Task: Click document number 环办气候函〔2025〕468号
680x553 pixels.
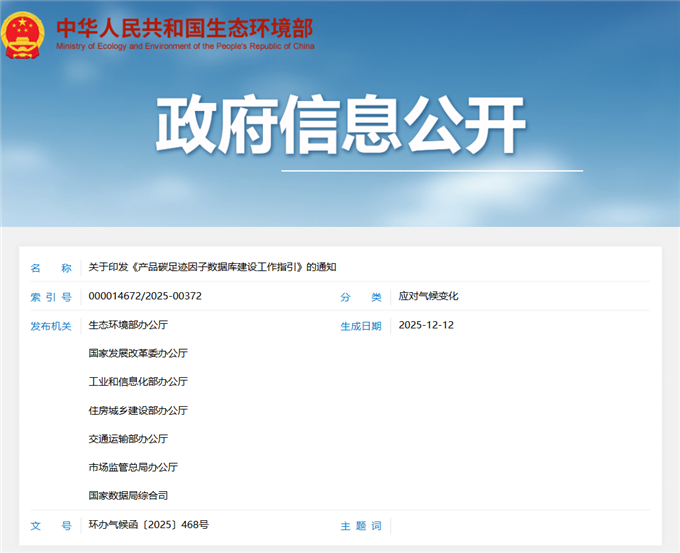Action: [x=148, y=524]
